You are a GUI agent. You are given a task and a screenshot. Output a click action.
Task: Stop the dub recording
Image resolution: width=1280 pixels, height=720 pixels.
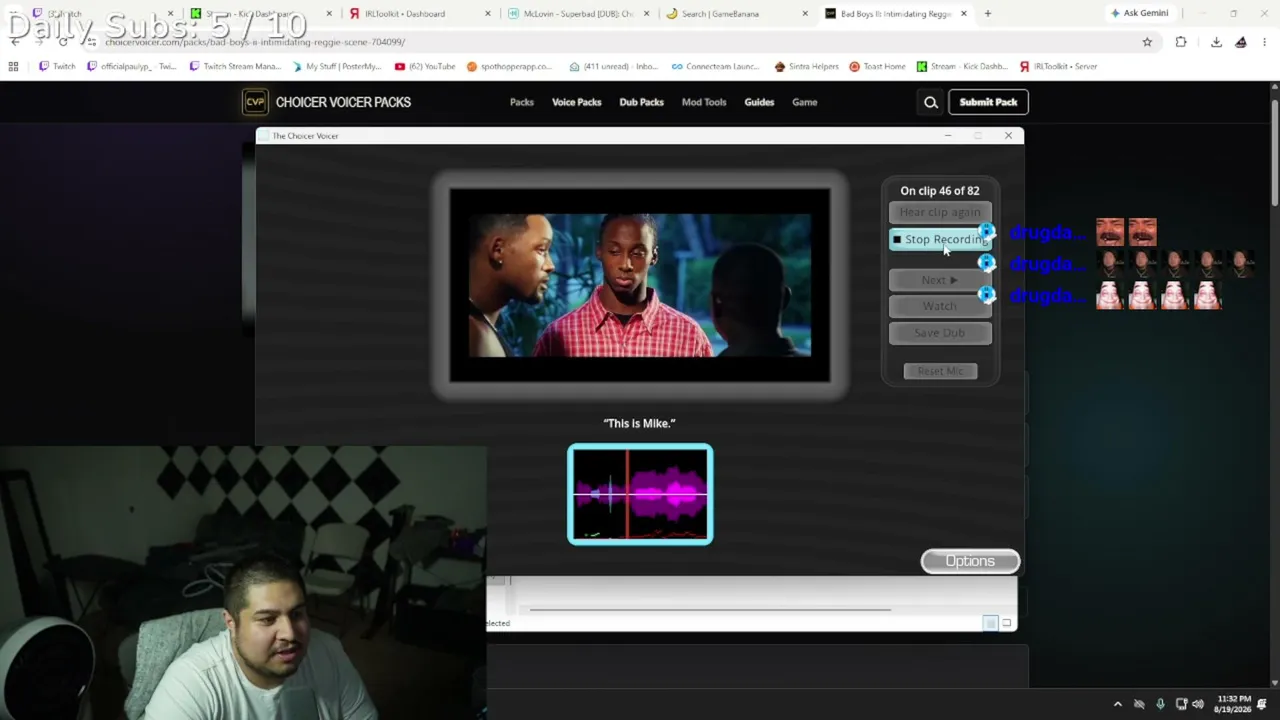pyautogui.click(x=940, y=240)
